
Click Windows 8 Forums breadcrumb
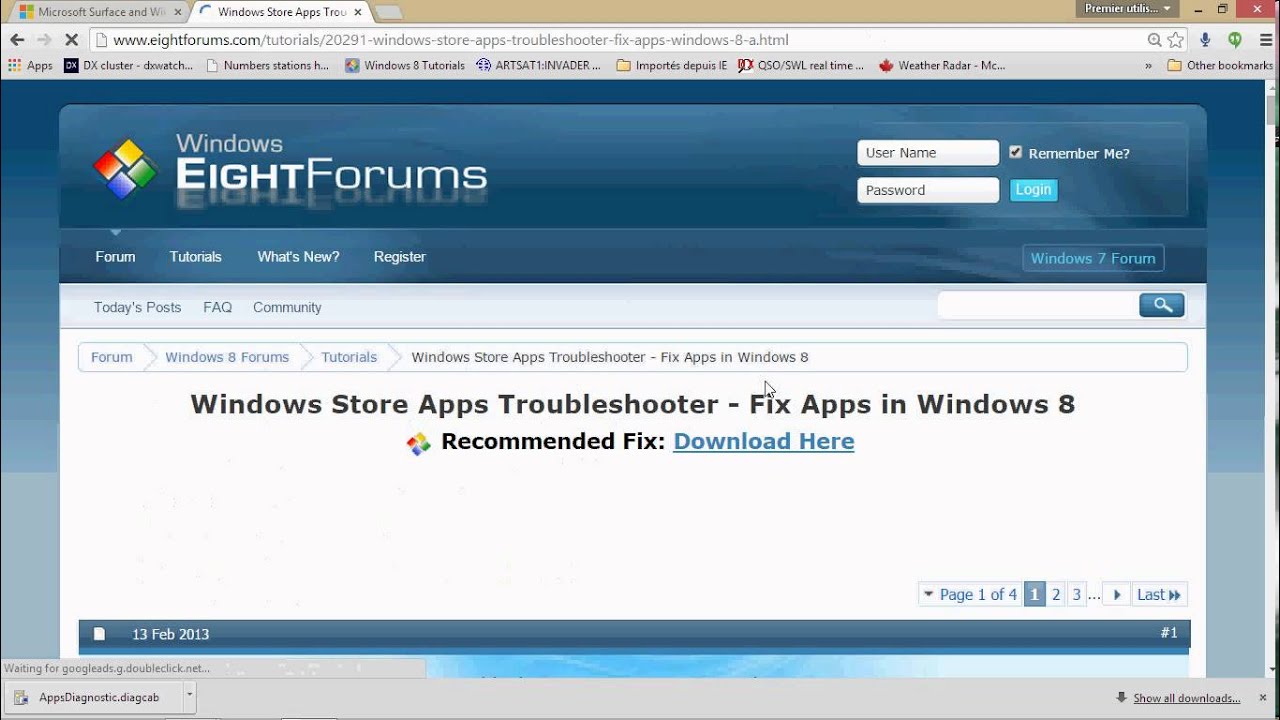227,357
